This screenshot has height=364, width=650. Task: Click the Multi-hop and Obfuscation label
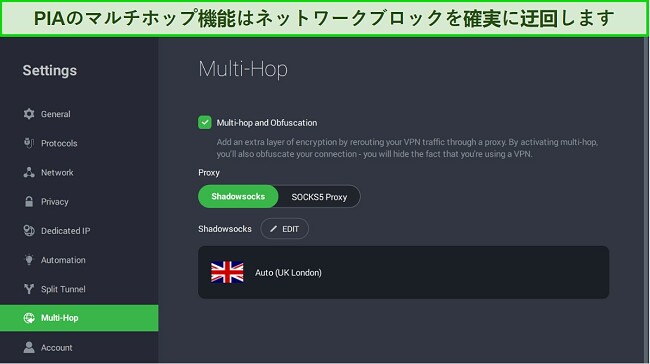coord(267,123)
